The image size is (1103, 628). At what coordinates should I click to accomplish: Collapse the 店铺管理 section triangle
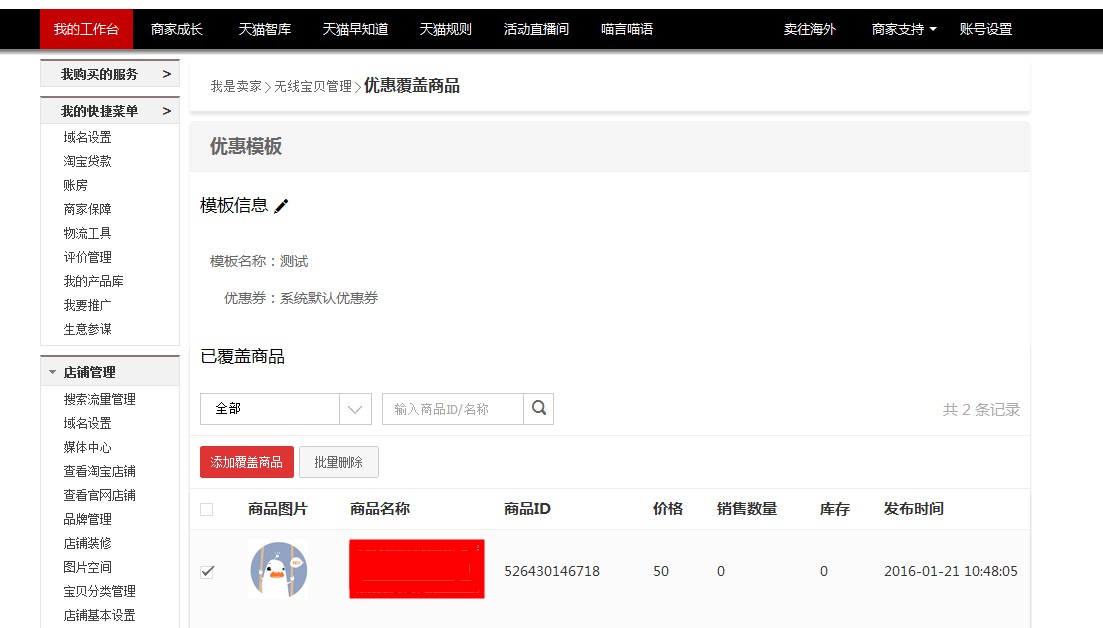(52, 372)
